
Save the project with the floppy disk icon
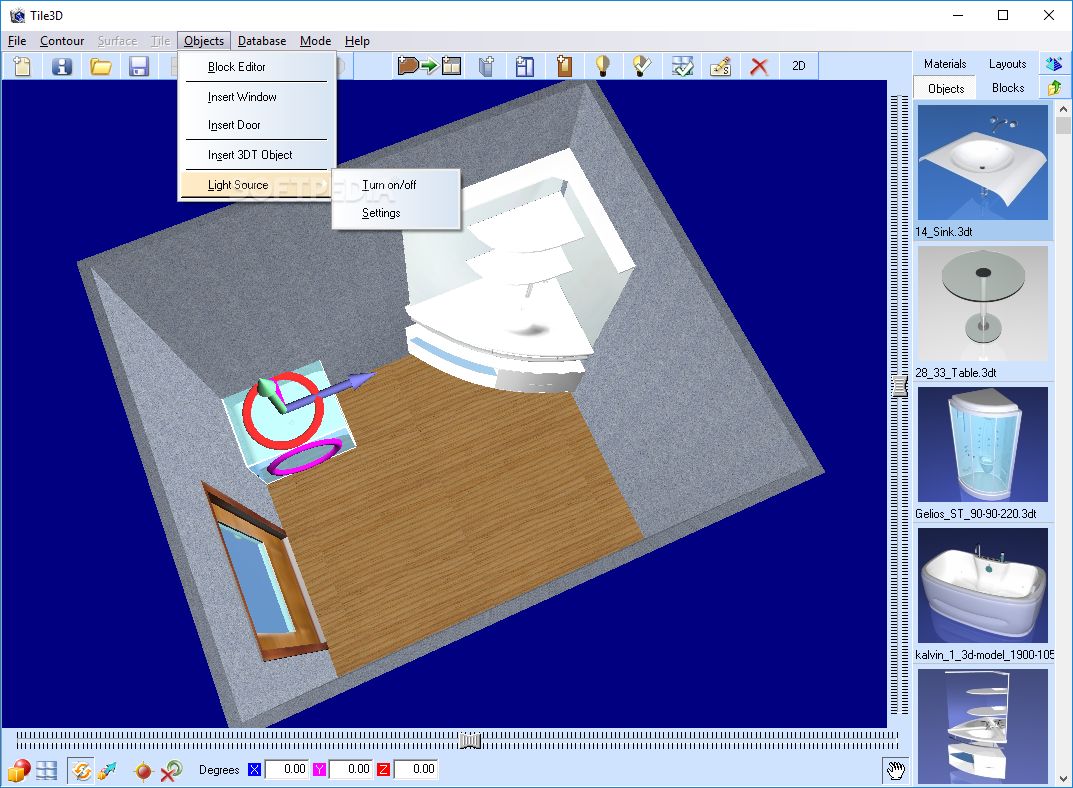click(x=139, y=66)
